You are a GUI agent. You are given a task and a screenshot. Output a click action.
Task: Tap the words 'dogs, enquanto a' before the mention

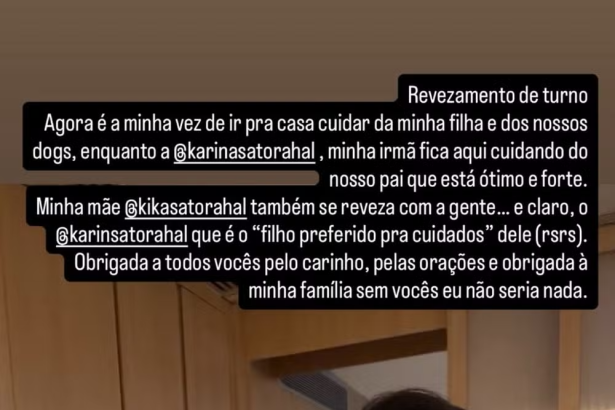pos(101,153)
